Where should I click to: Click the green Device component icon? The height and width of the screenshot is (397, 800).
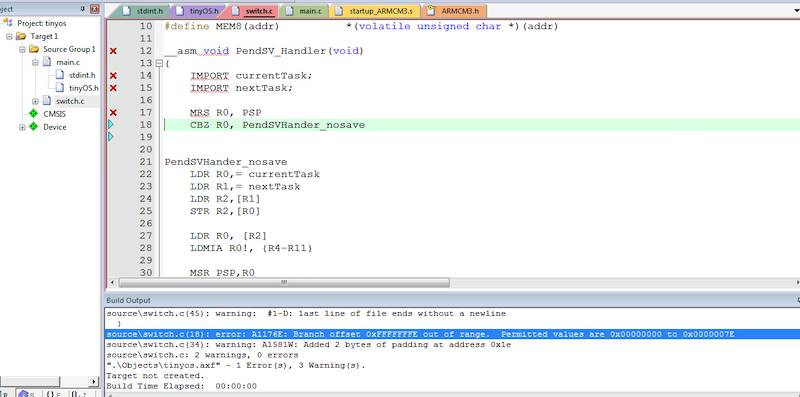coord(34,127)
